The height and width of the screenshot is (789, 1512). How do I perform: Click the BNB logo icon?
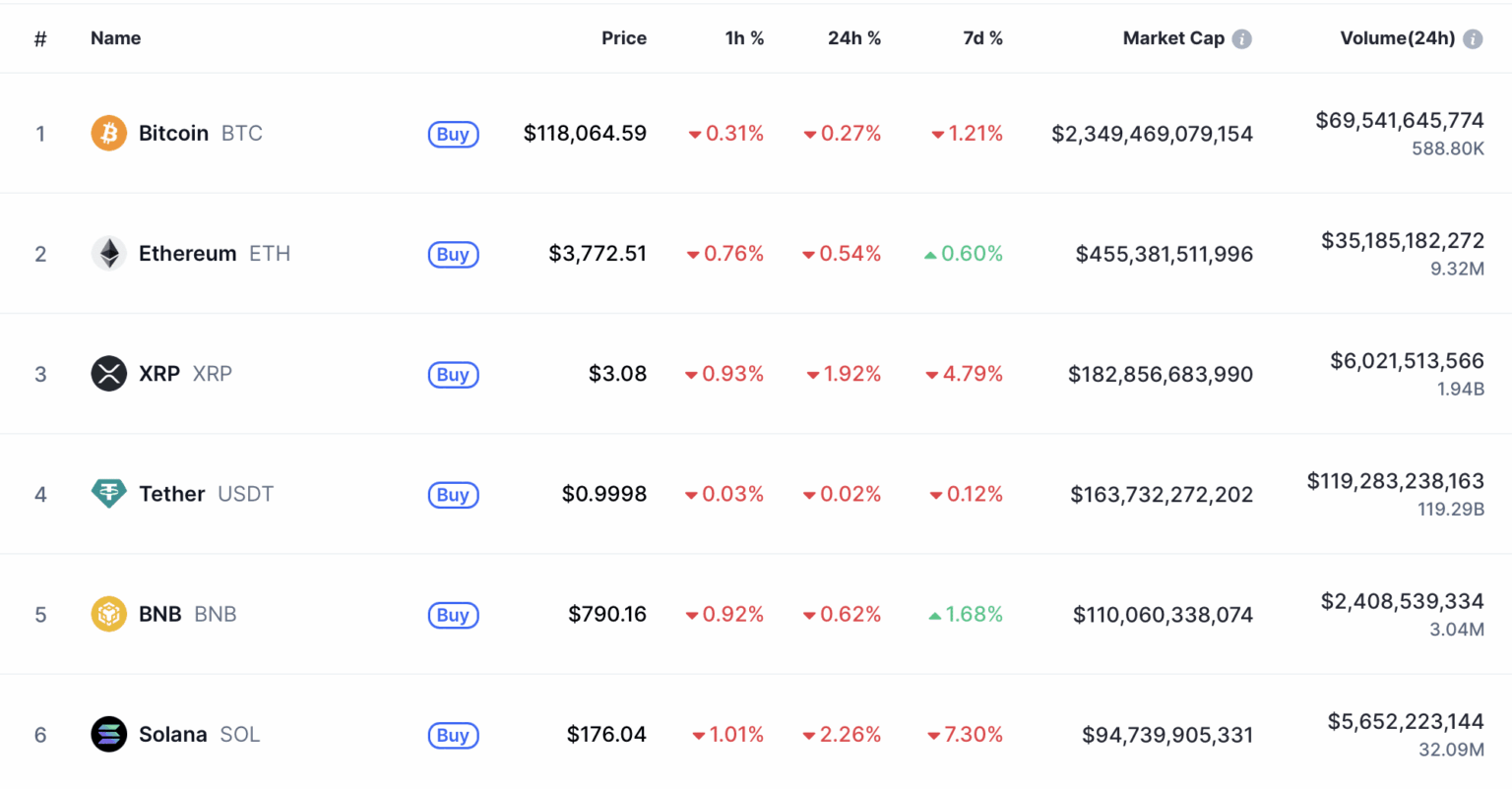[x=108, y=614]
